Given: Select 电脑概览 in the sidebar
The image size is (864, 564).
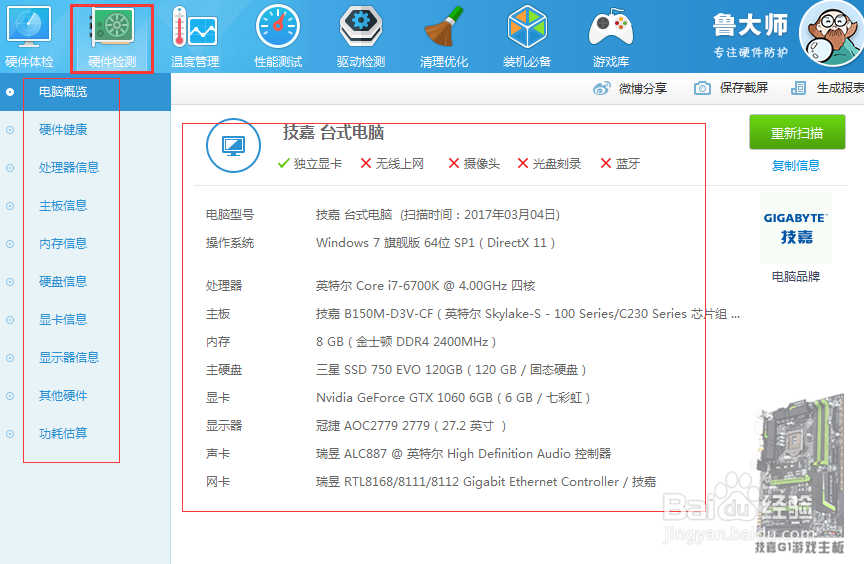Looking at the screenshot, I should (63, 92).
